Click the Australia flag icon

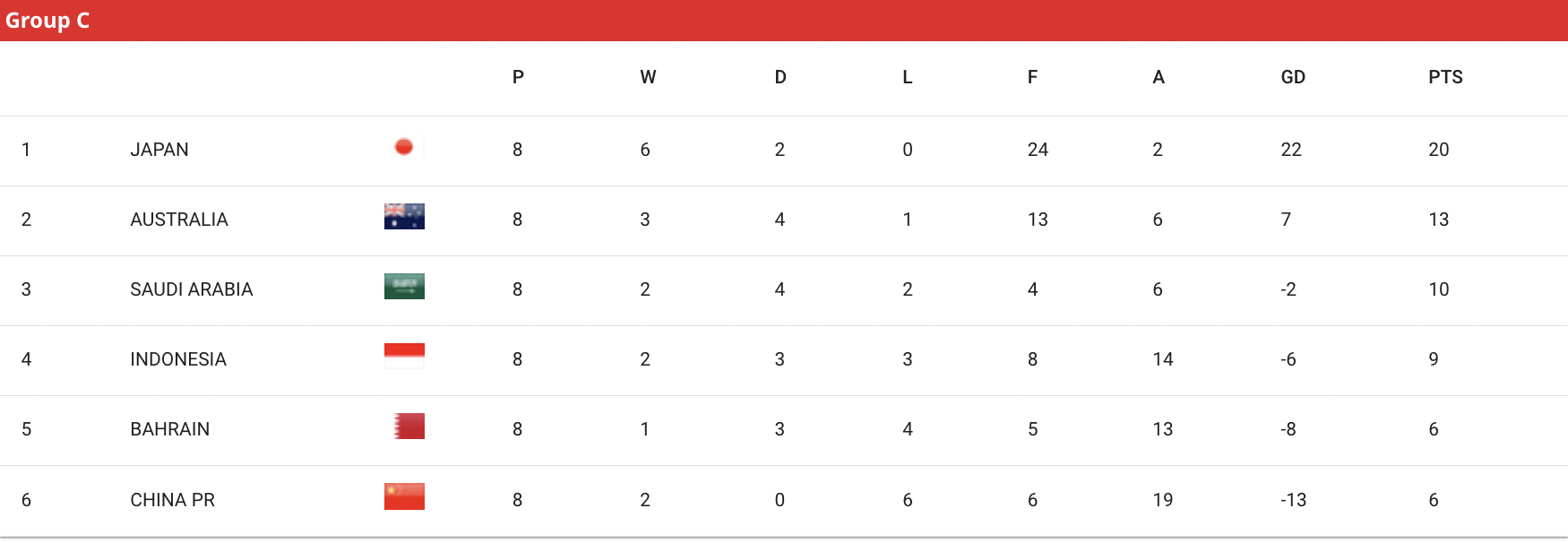click(x=404, y=217)
